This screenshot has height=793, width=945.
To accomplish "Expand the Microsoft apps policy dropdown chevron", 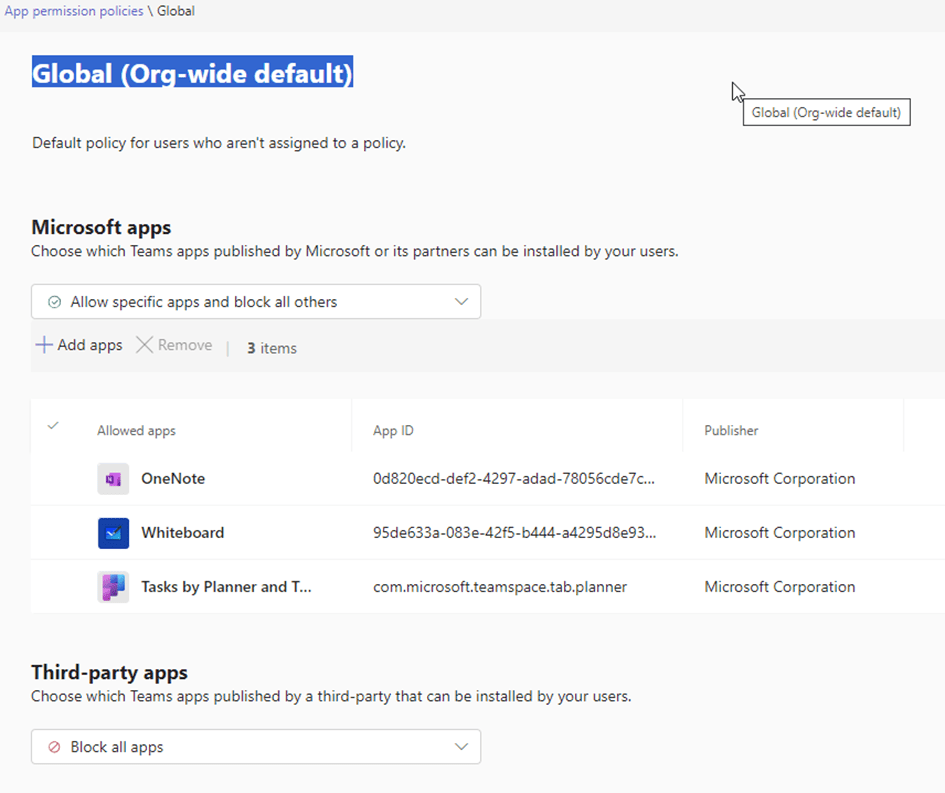I will (461, 302).
